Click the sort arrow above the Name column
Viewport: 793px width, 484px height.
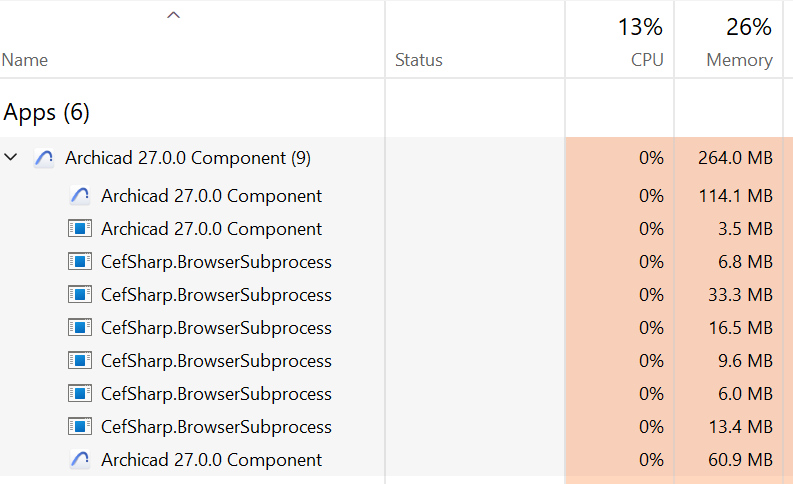(x=174, y=15)
